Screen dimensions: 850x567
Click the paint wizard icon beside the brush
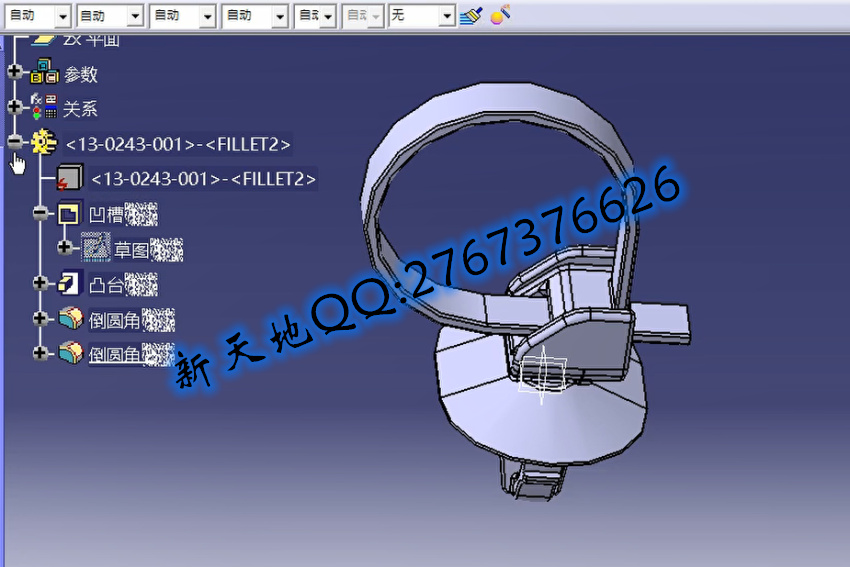coord(500,15)
